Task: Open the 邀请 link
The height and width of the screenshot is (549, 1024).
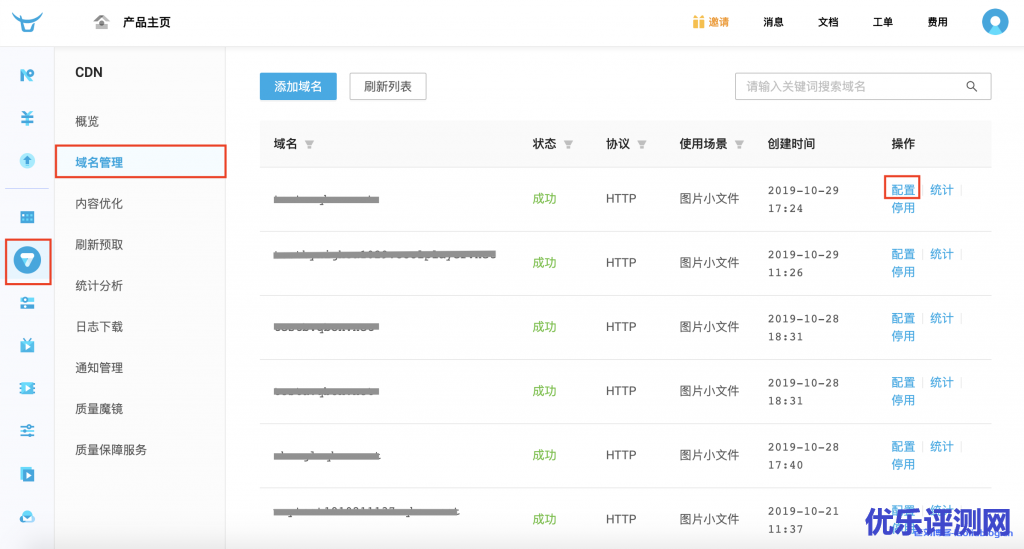Action: coord(718,22)
